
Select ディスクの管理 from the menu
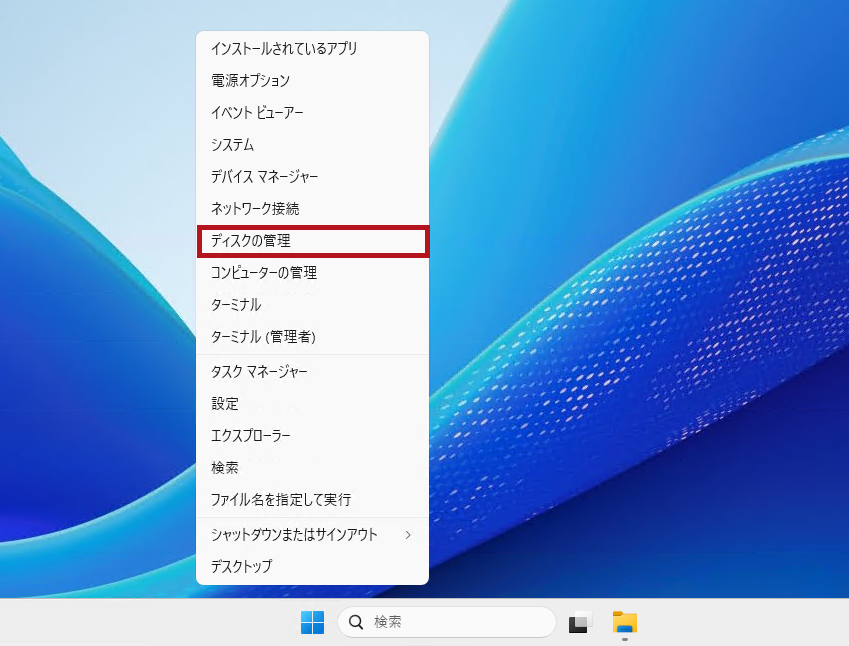(312, 241)
